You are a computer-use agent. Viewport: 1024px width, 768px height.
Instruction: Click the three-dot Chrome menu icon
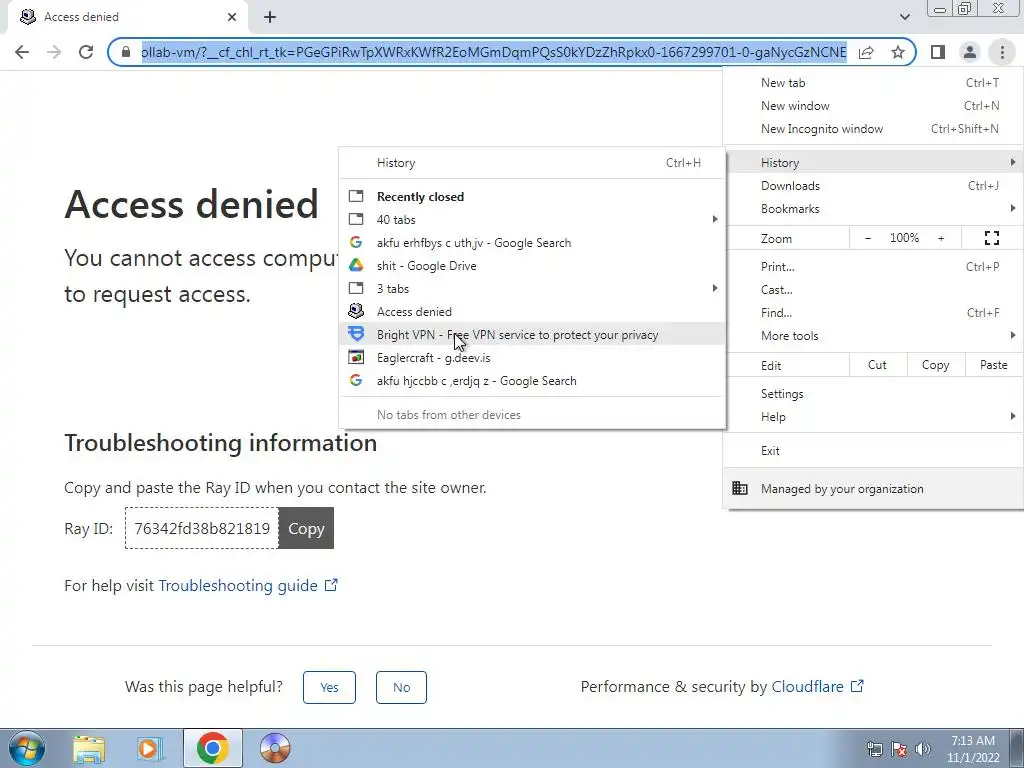pos(1002,52)
